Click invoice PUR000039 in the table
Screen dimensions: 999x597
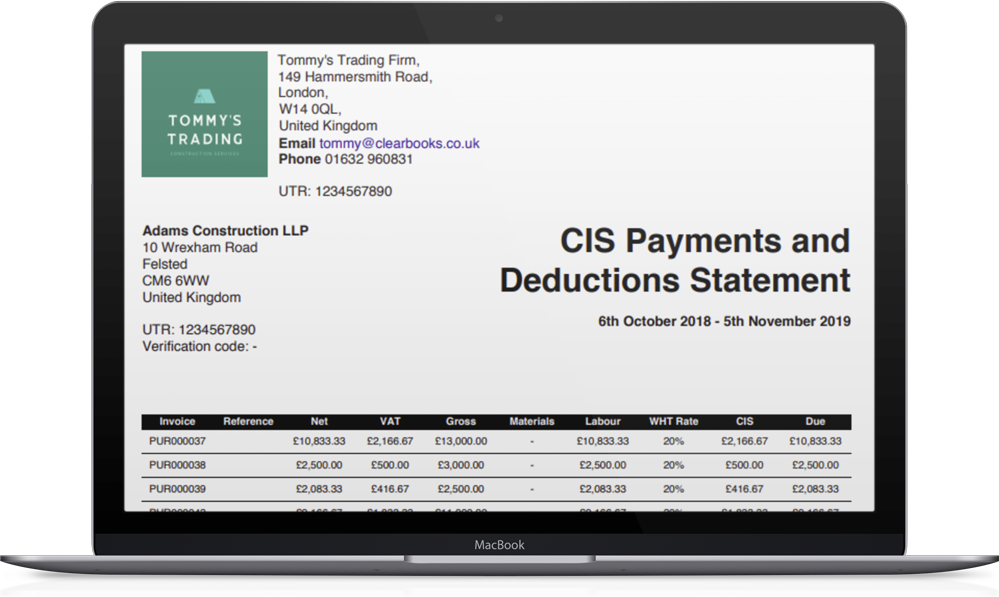177,489
